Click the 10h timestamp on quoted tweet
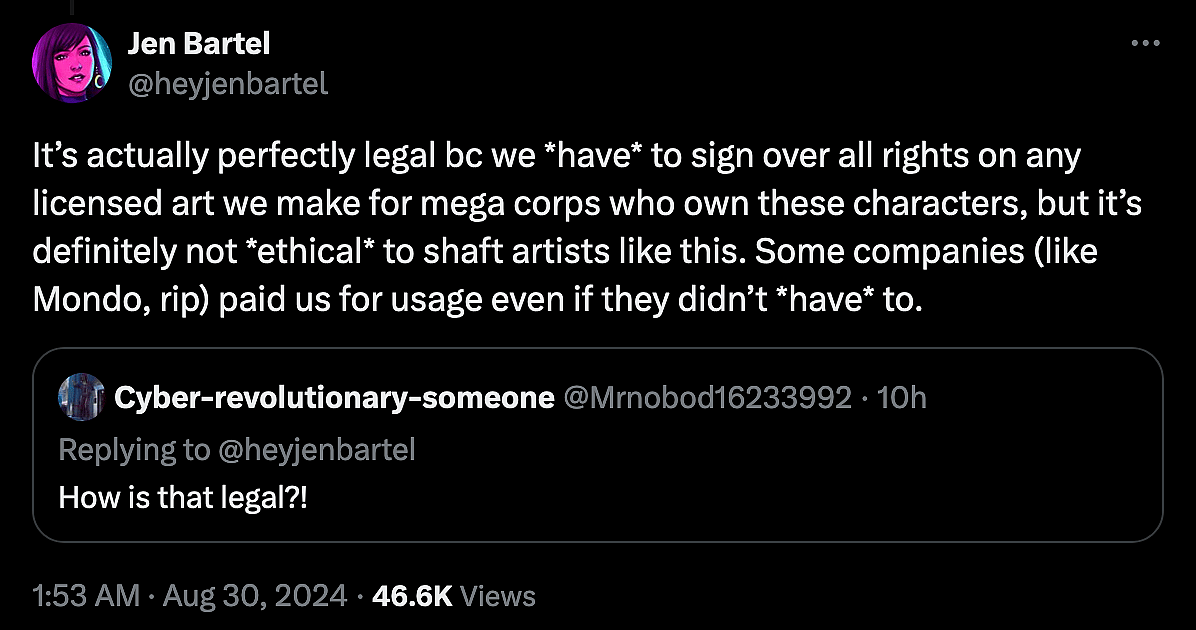This screenshot has width=1196, height=630. (x=902, y=398)
